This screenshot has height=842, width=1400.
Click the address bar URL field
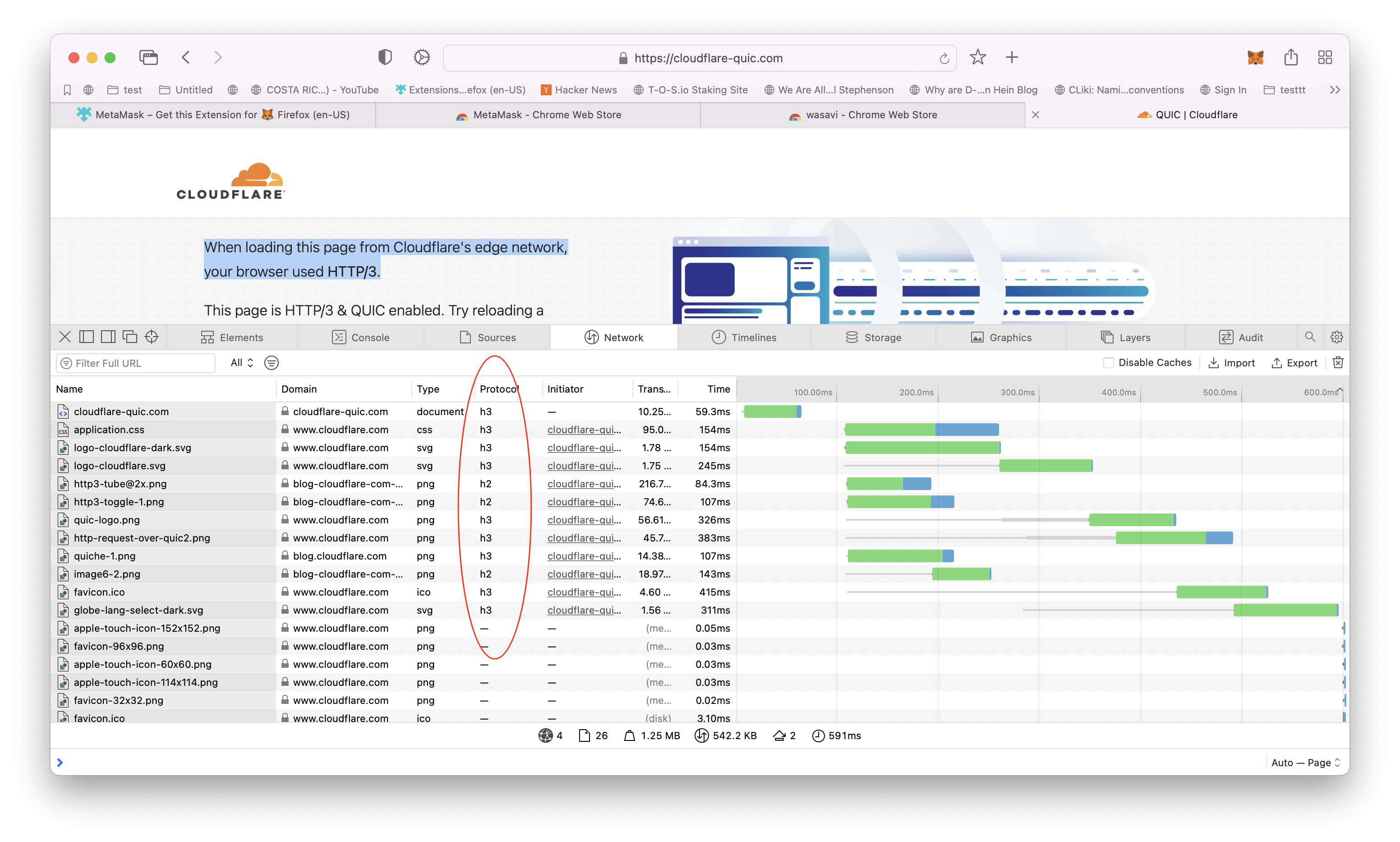coord(699,58)
